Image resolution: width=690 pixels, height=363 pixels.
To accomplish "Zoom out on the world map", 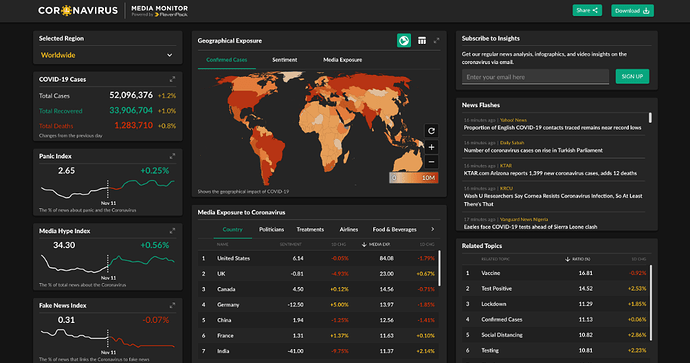I will pos(431,161).
